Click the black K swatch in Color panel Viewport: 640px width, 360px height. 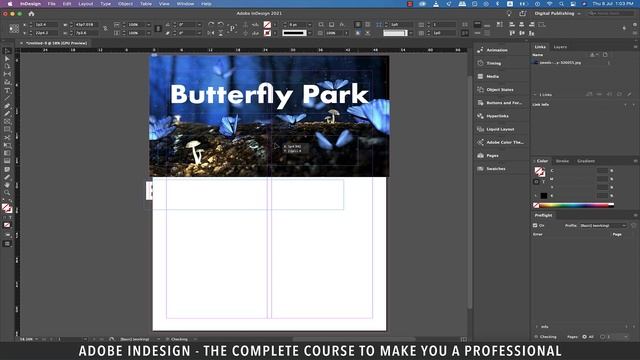pos(544,196)
